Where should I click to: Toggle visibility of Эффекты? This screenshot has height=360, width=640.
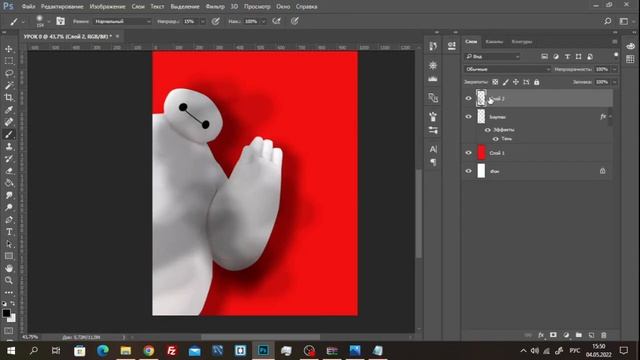(x=487, y=130)
